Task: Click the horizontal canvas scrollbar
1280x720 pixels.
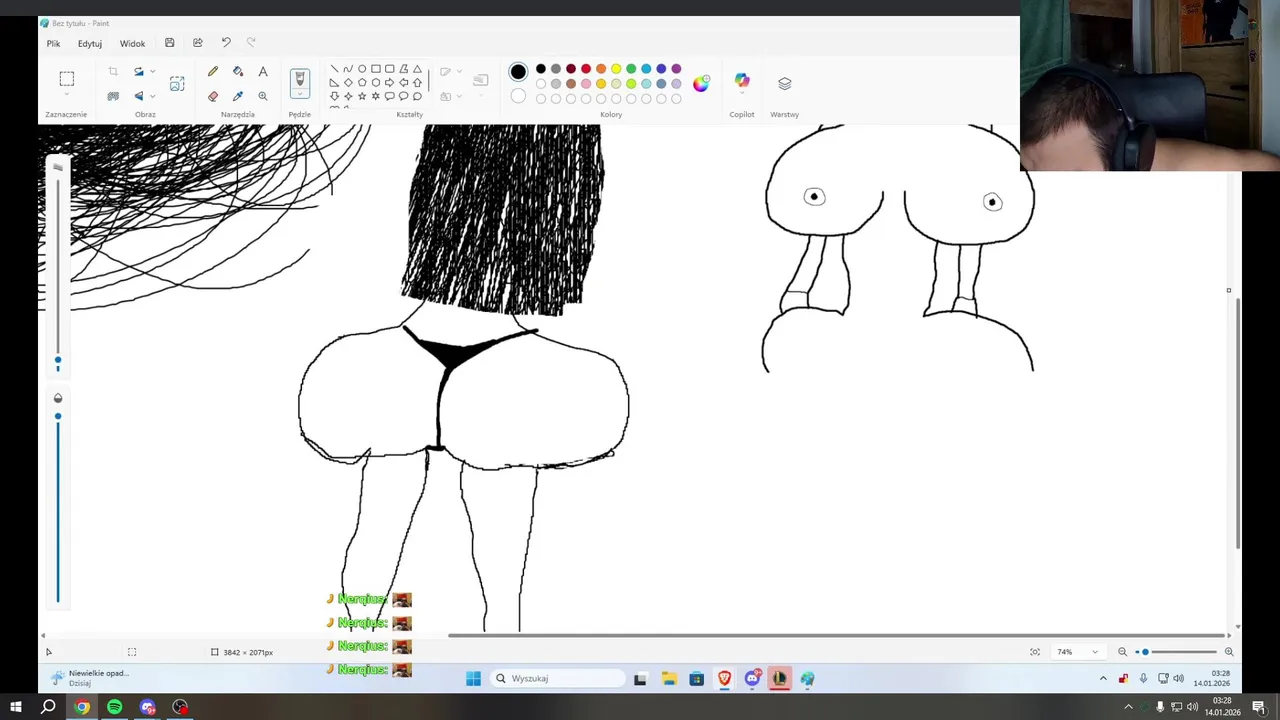Action: pos(838,635)
